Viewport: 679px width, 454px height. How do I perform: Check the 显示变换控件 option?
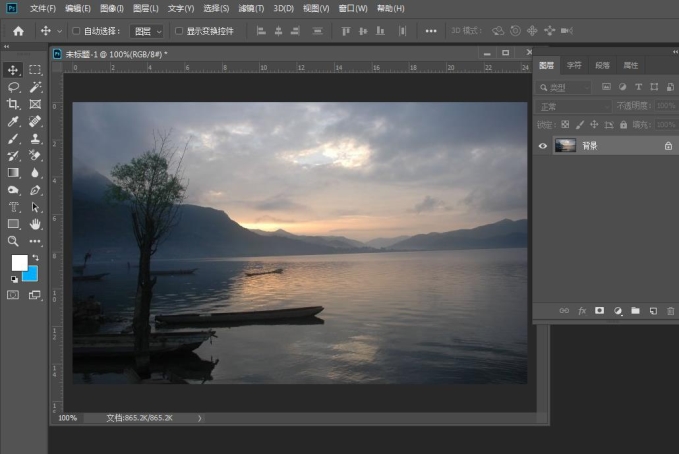pyautogui.click(x=178, y=31)
